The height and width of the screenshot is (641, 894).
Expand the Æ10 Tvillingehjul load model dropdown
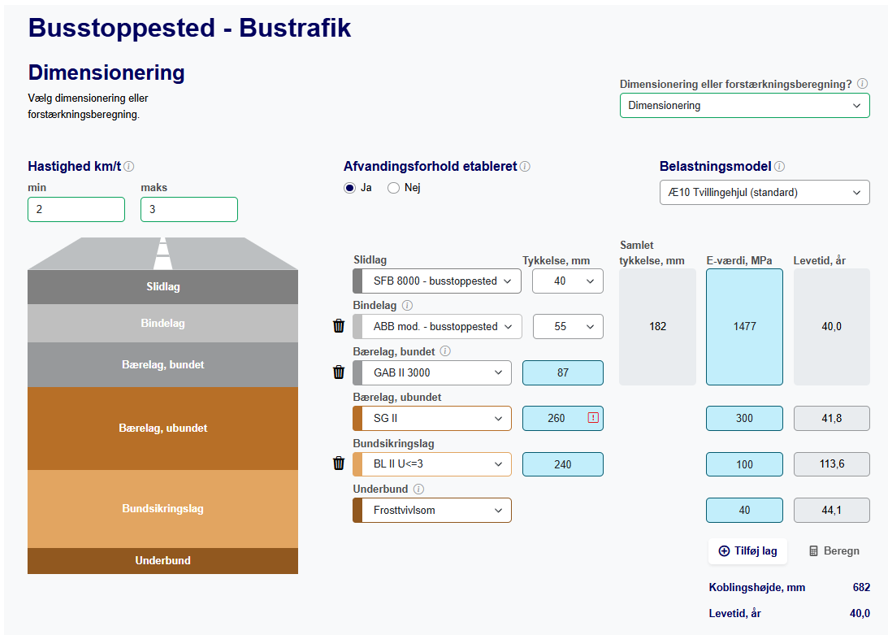pos(764,193)
